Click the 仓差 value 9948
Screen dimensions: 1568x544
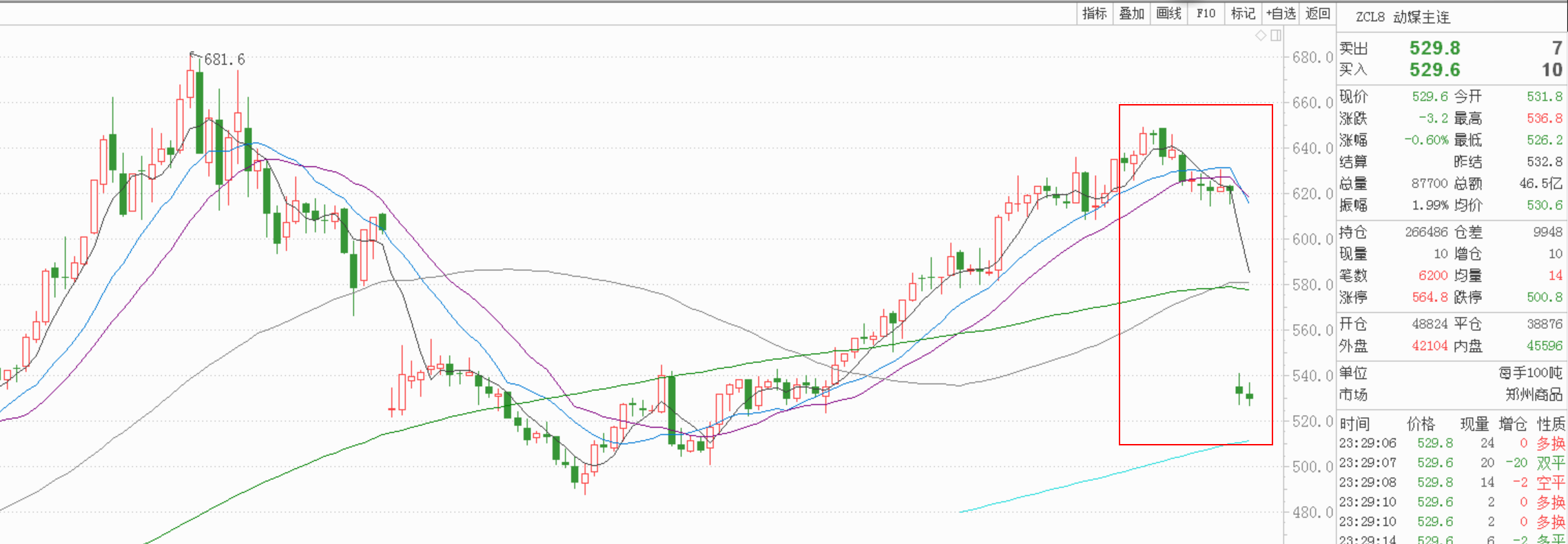[1548, 232]
